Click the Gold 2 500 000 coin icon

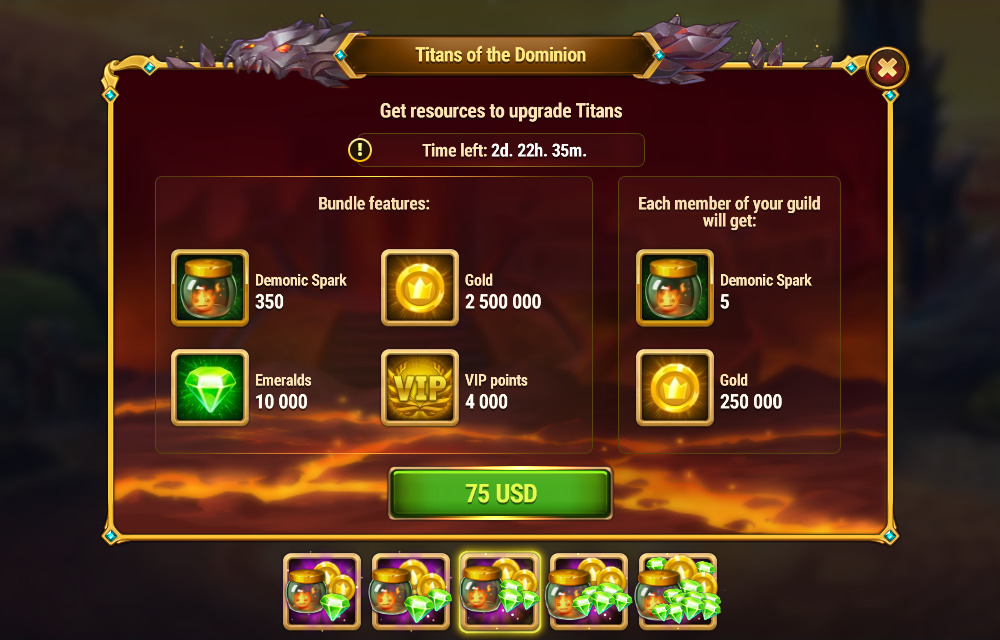click(x=420, y=287)
